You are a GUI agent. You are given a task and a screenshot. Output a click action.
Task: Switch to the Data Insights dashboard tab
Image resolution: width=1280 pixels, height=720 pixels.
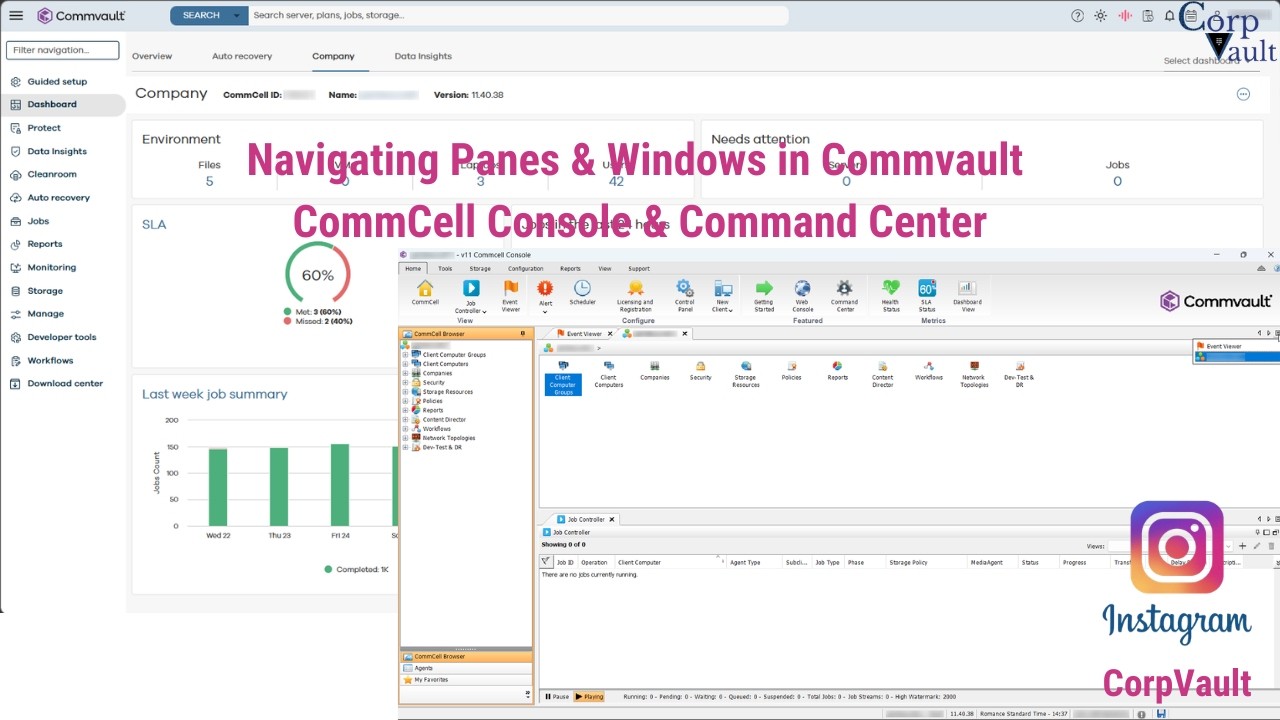click(x=423, y=56)
